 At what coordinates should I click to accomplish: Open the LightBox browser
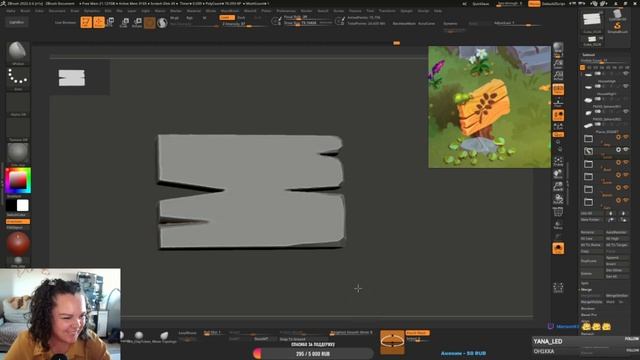(17, 22)
